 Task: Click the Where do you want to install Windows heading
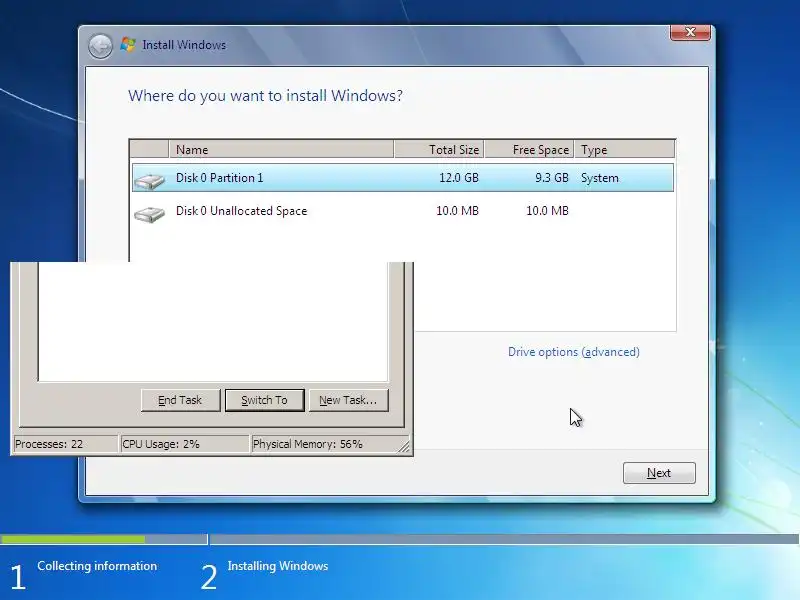click(x=265, y=95)
